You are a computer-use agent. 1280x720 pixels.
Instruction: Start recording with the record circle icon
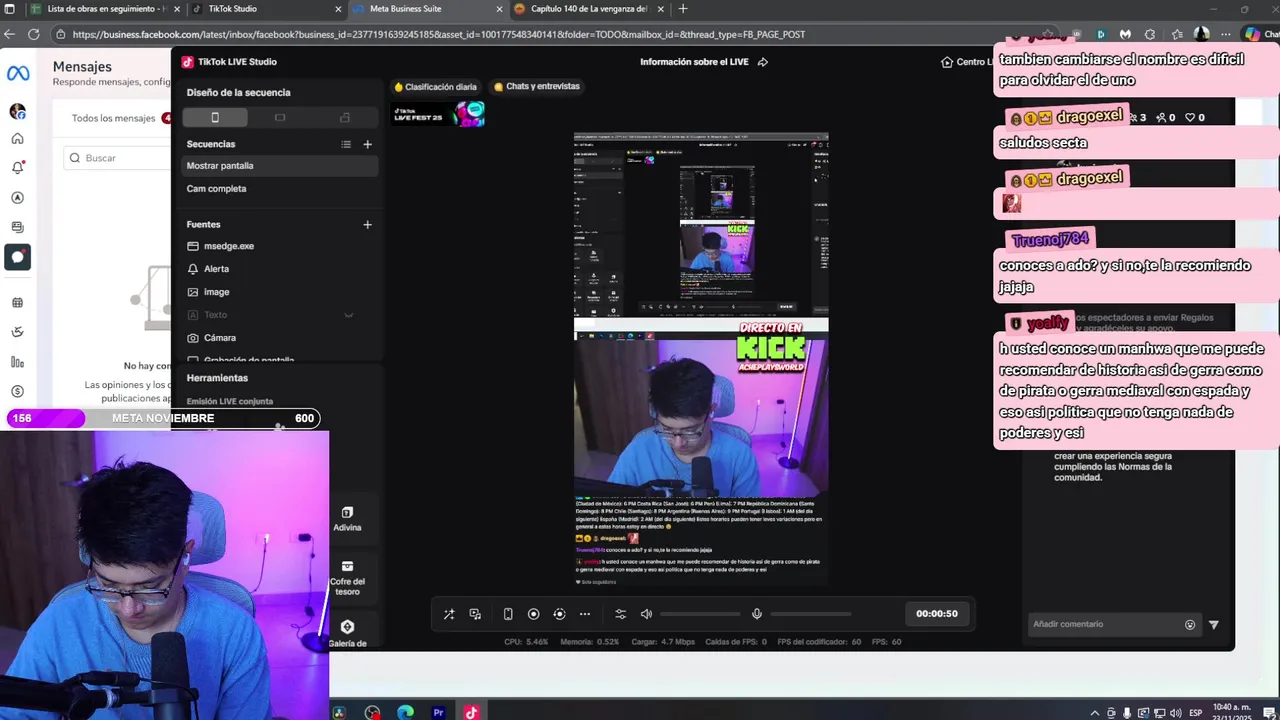533,614
